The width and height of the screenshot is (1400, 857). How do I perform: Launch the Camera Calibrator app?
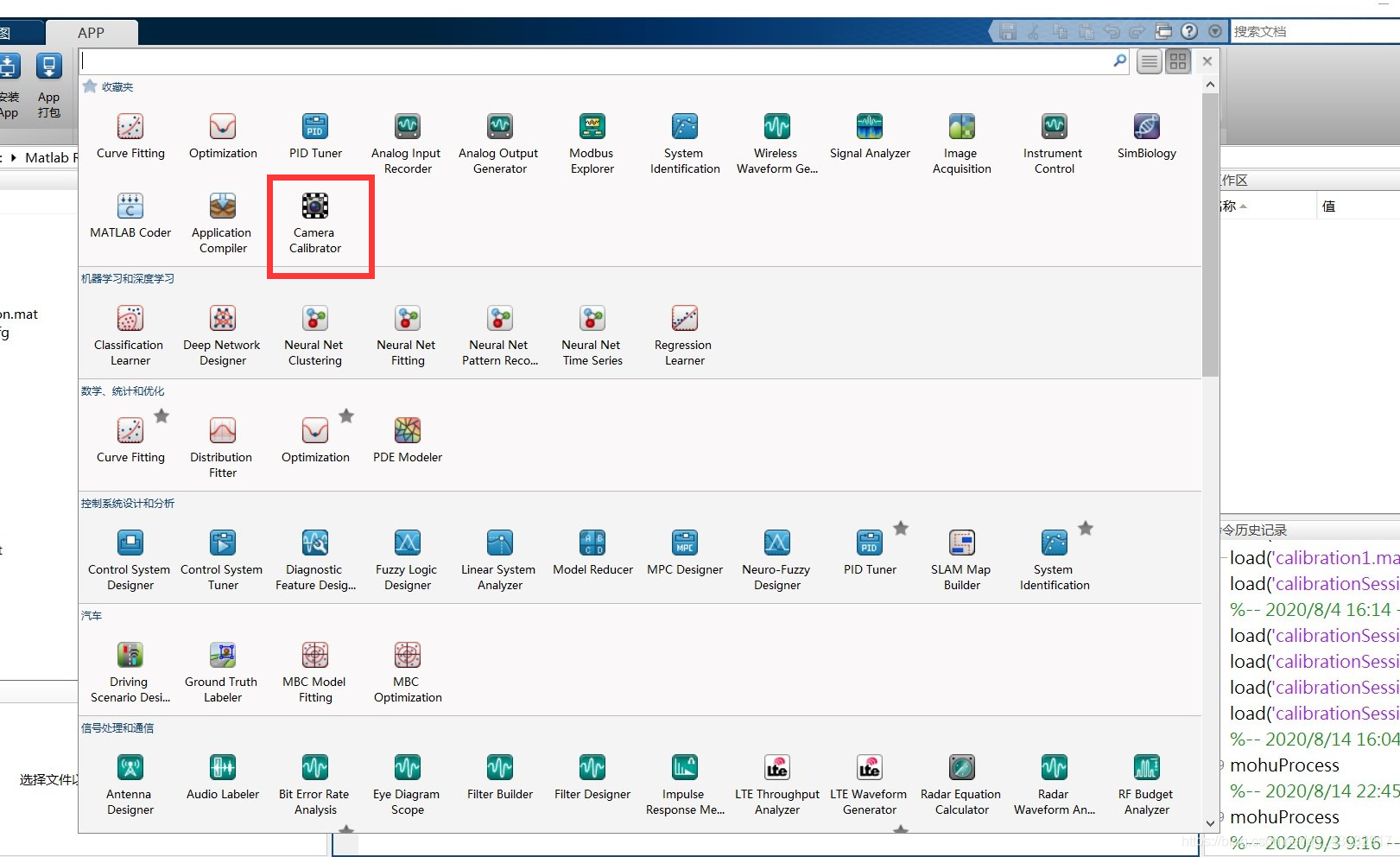(x=314, y=223)
